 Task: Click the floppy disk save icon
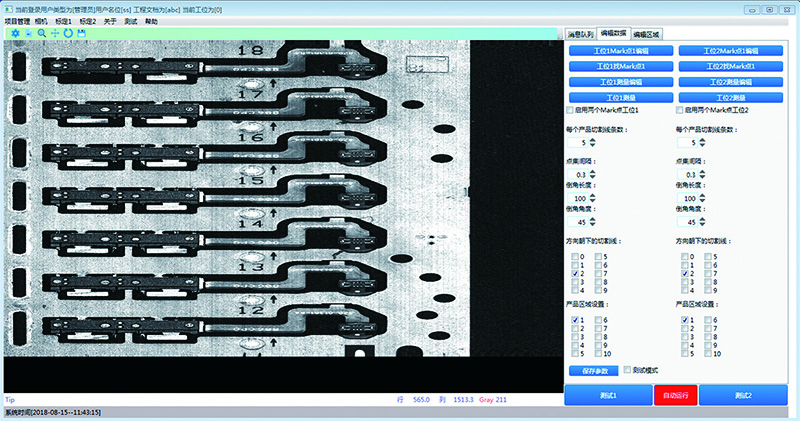click(x=81, y=33)
